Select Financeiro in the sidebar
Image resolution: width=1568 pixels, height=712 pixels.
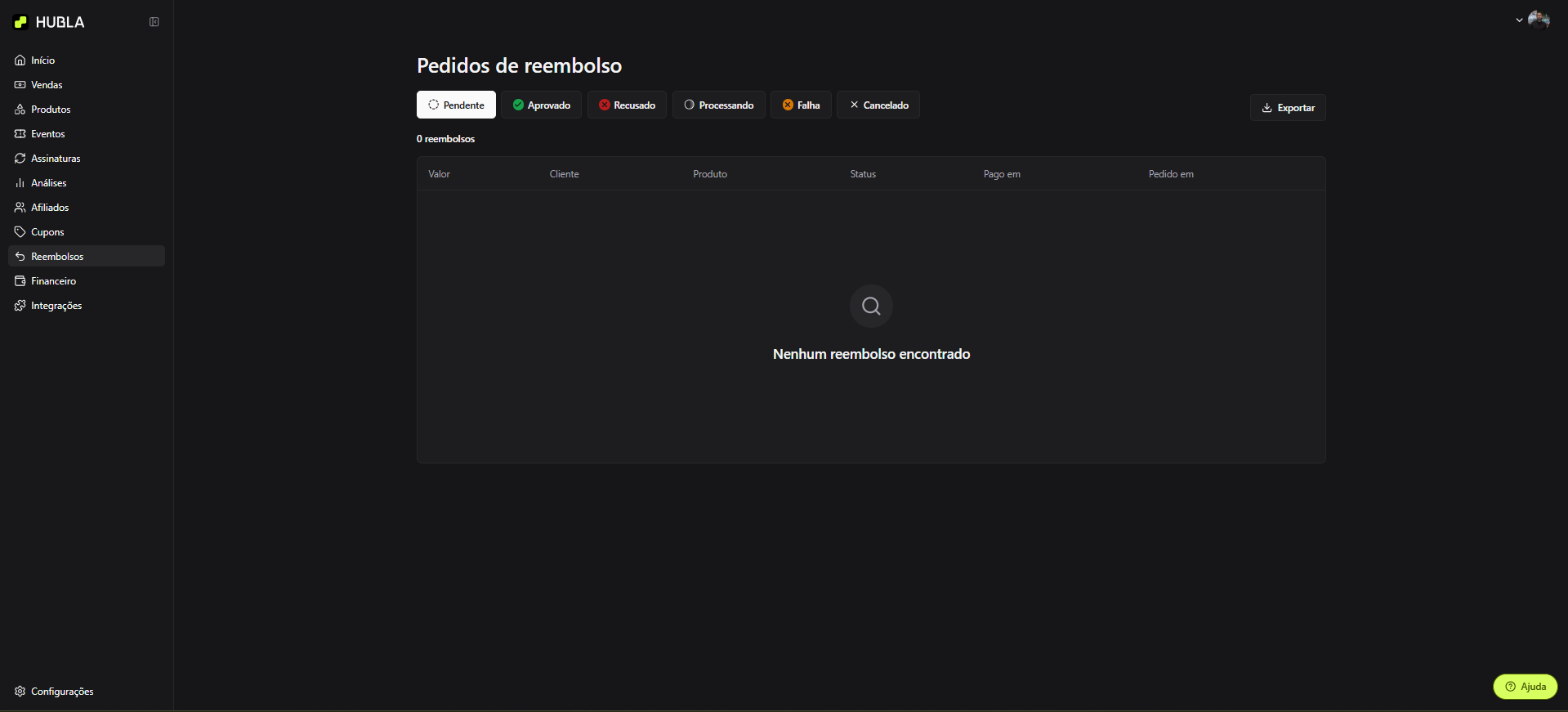click(53, 281)
